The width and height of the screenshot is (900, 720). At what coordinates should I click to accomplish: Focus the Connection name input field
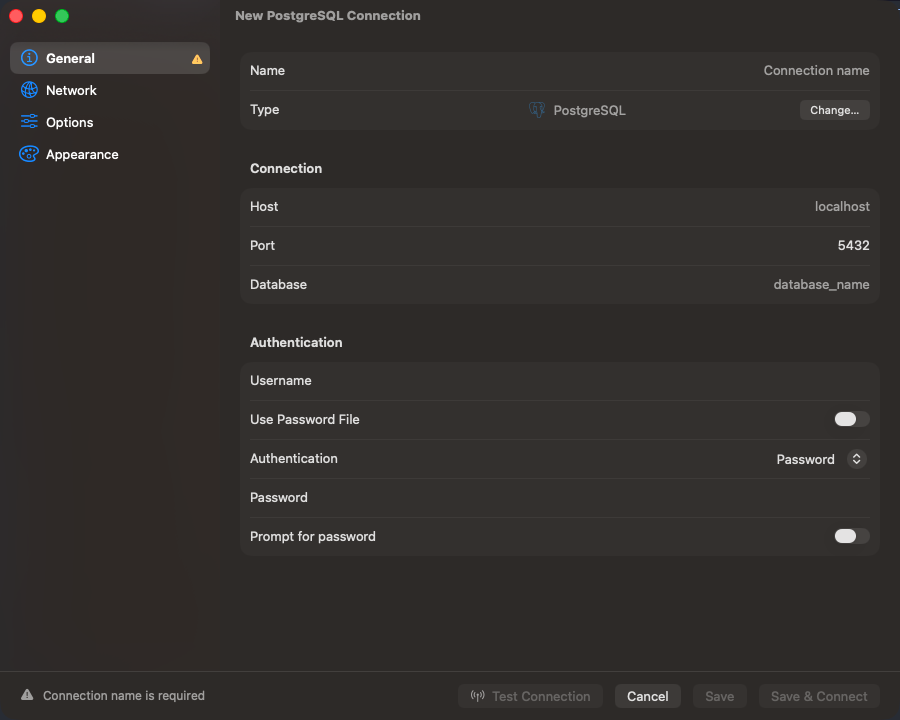pos(560,71)
